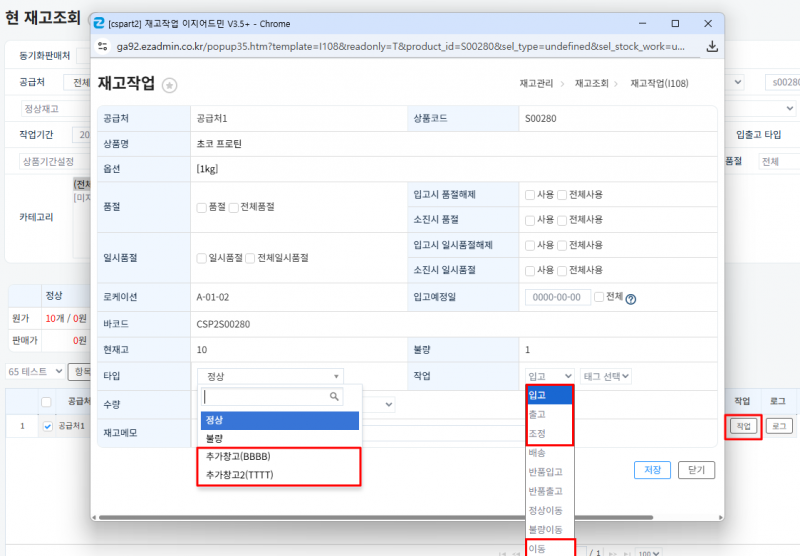Check the 전체일시품절 checkbox

(250, 259)
